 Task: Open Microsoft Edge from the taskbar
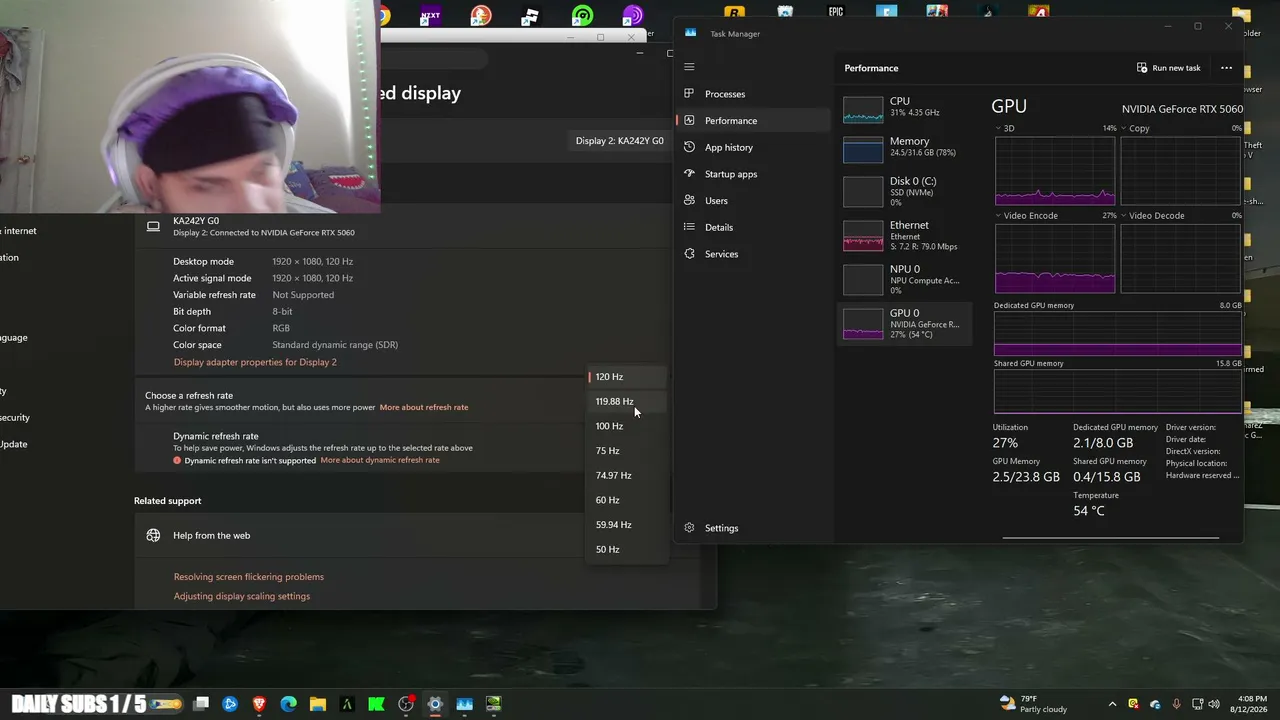[288, 704]
